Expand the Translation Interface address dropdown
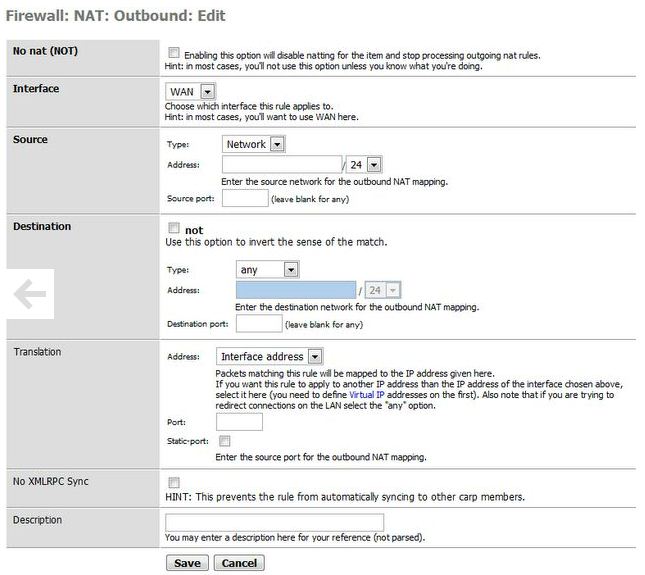This screenshot has height=575, width=645. [x=270, y=356]
